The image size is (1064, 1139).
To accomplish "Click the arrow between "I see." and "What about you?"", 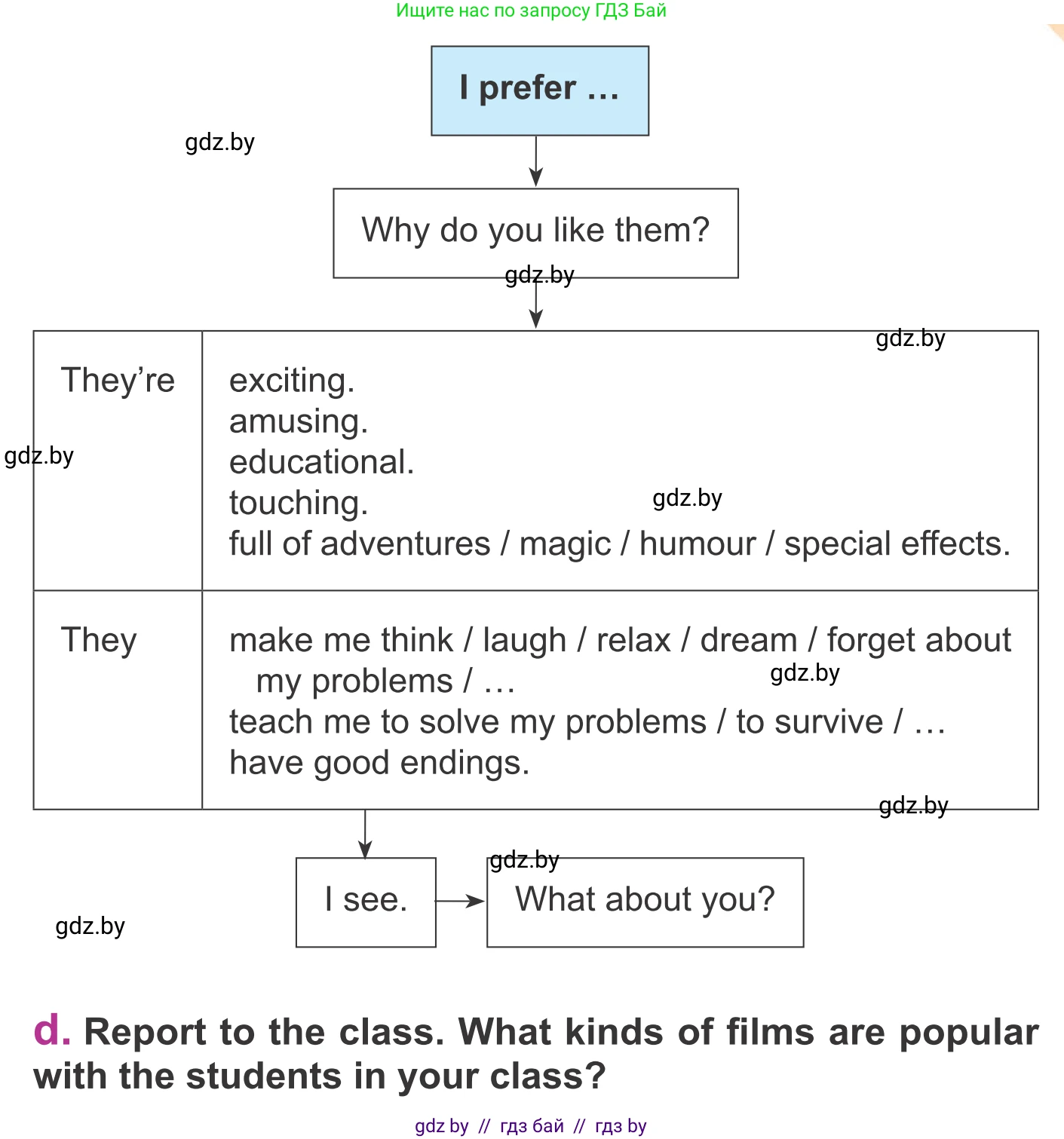I will coord(460,901).
